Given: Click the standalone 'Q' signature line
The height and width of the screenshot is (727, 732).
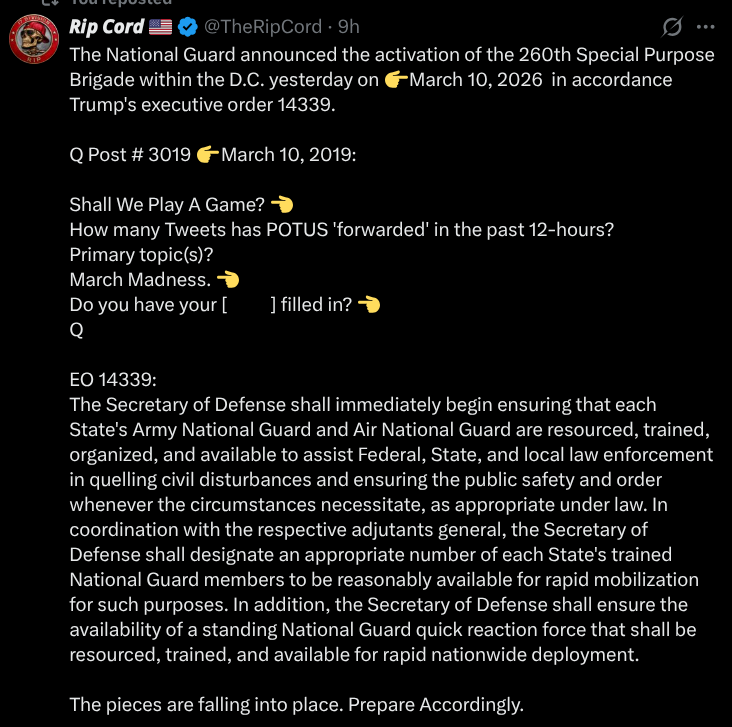Looking at the screenshot, I should (76, 329).
